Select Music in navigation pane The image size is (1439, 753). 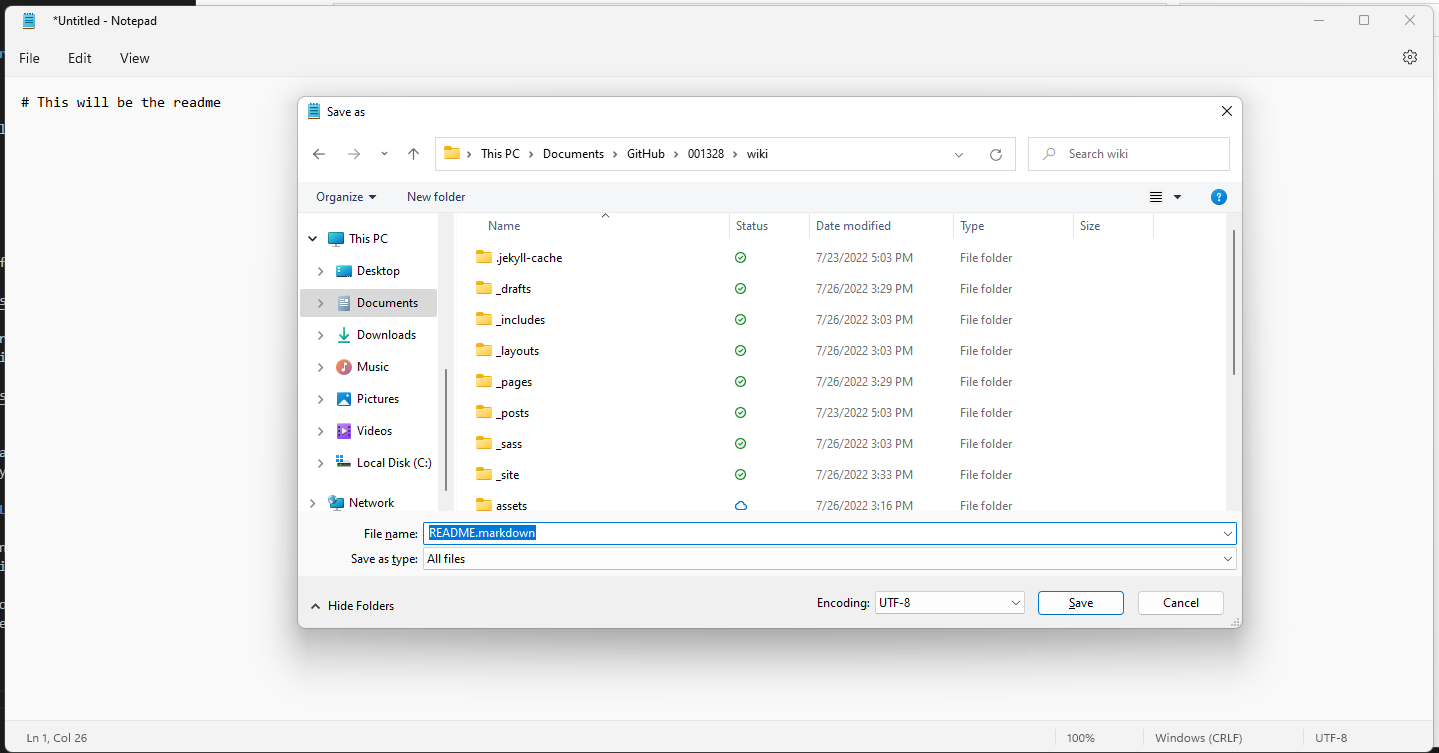pos(372,367)
